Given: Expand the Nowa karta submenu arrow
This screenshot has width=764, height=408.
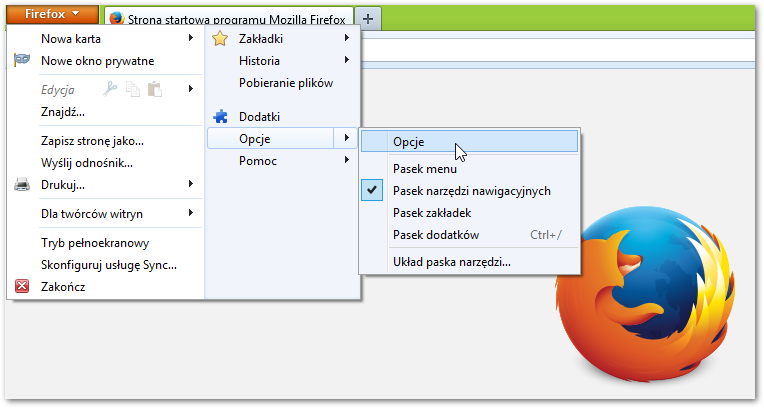Looking at the screenshot, I should (x=191, y=38).
